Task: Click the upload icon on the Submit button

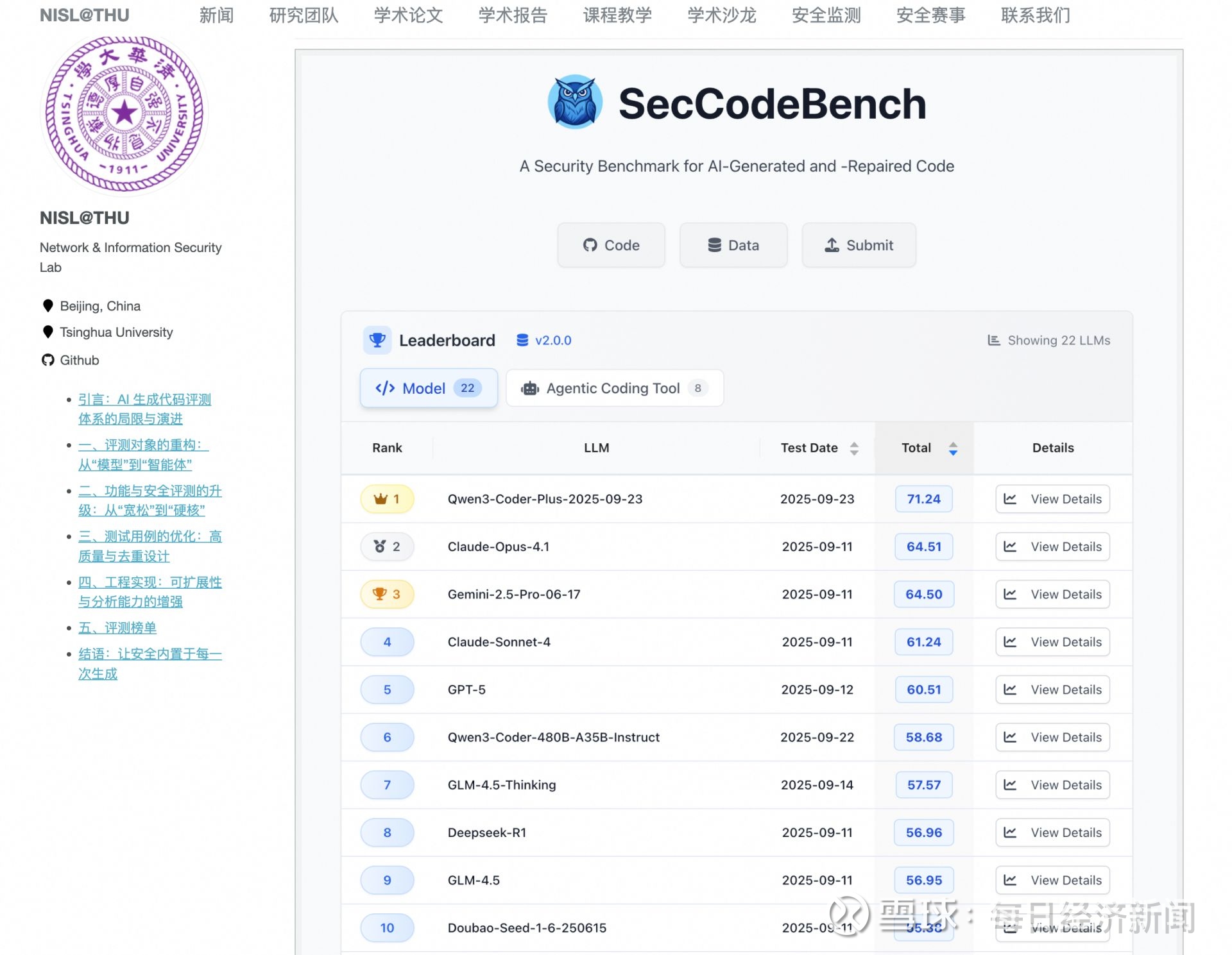Action: point(832,245)
